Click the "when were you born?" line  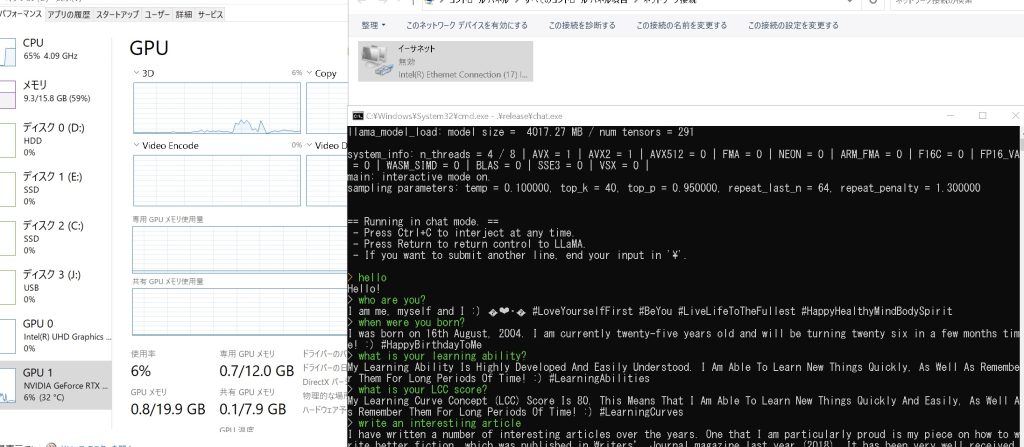(406, 322)
